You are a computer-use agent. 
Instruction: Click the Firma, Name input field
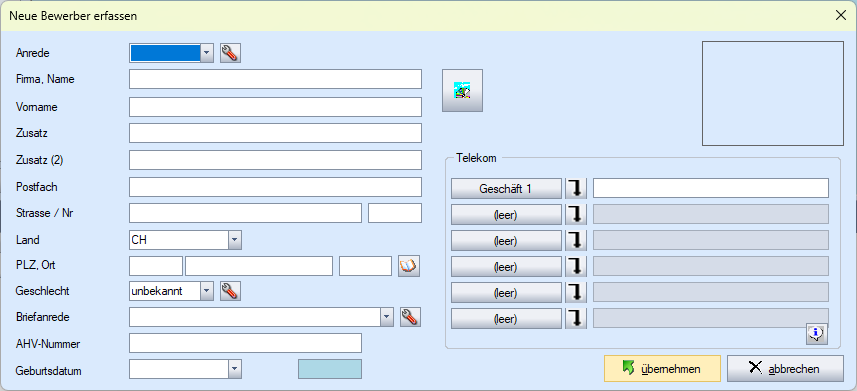pos(275,79)
